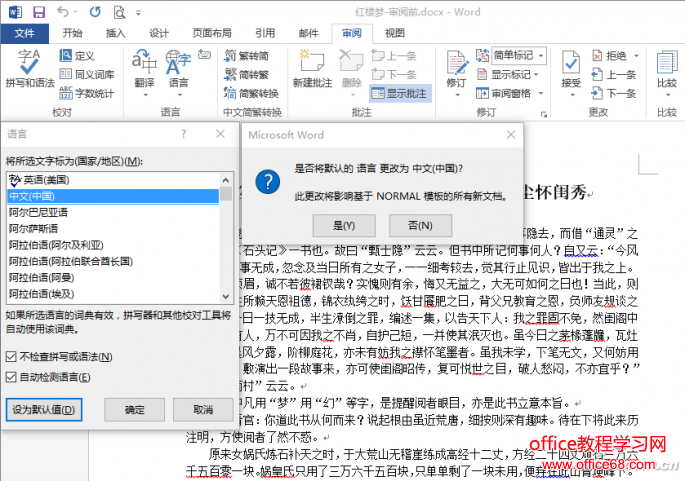
Task: Expand quick access toolbar customize arrow
Action: coord(138,13)
